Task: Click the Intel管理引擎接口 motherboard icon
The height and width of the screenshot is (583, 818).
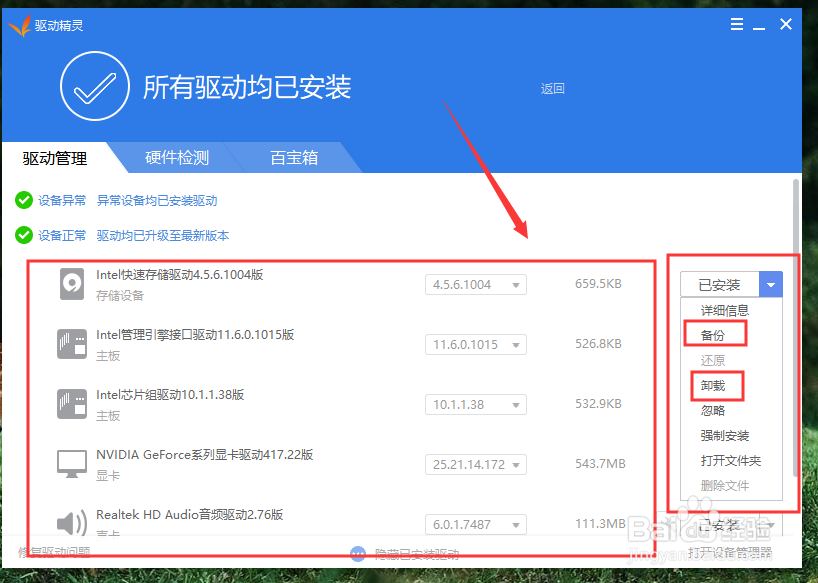Action: pos(71,344)
